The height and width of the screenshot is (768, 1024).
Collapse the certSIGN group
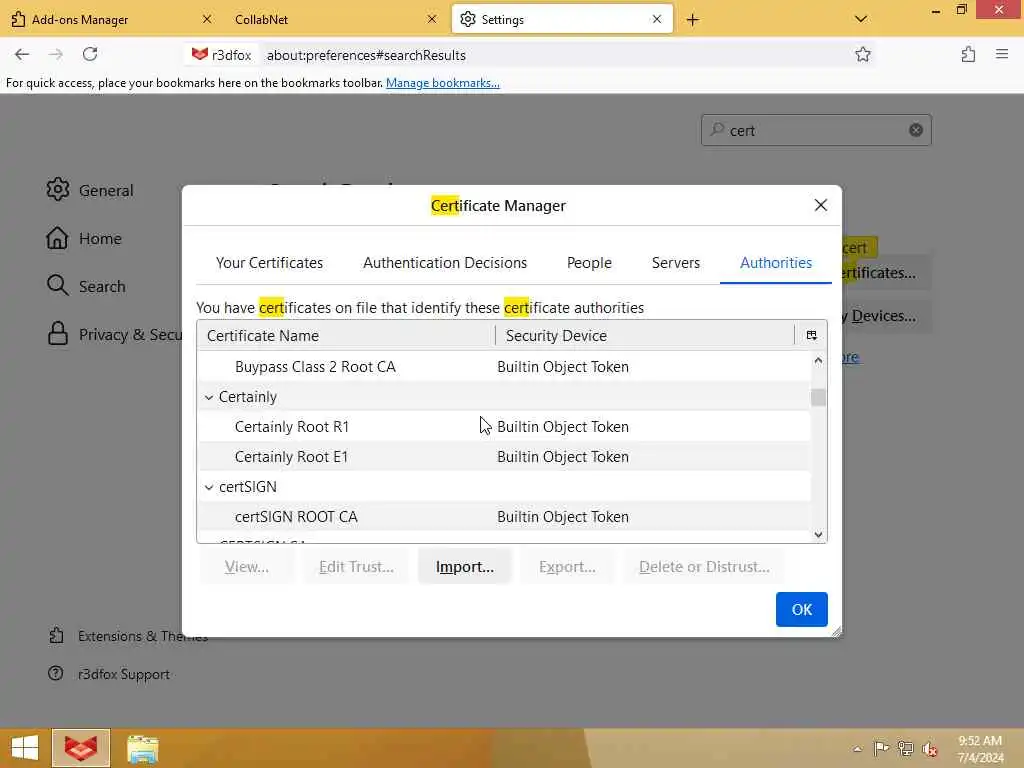[x=209, y=487]
